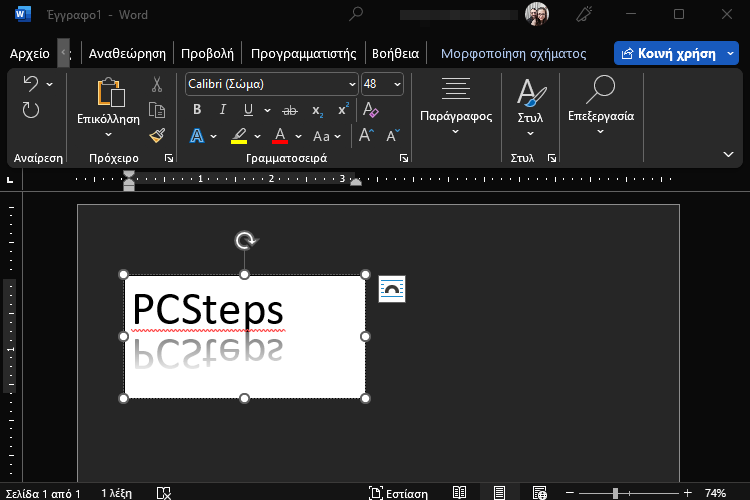Screen dimensions: 750x500
Task: Collapse ribbon with chevron arrow
Action: coord(728,155)
